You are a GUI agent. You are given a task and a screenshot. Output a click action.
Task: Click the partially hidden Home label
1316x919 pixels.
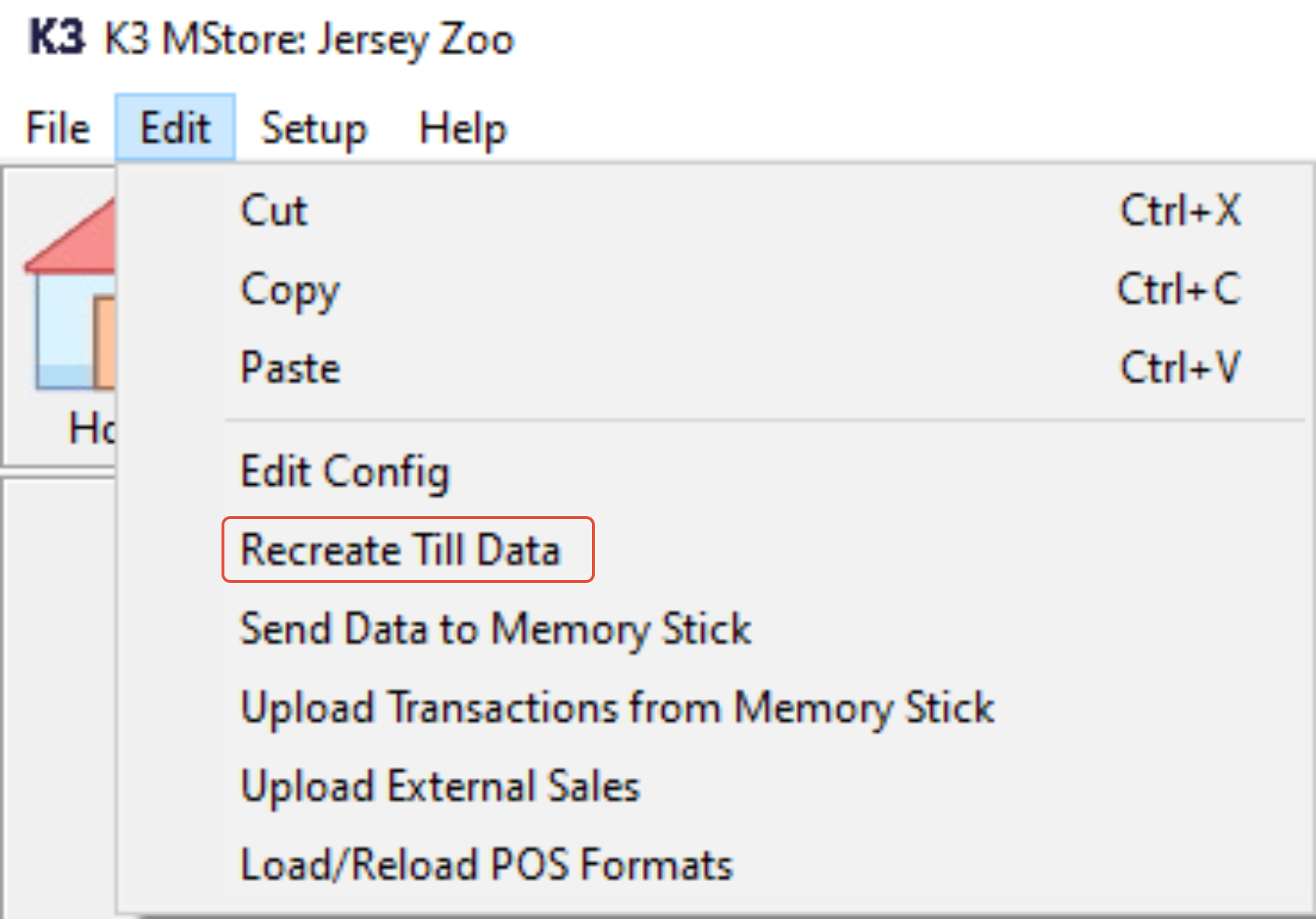click(92, 428)
